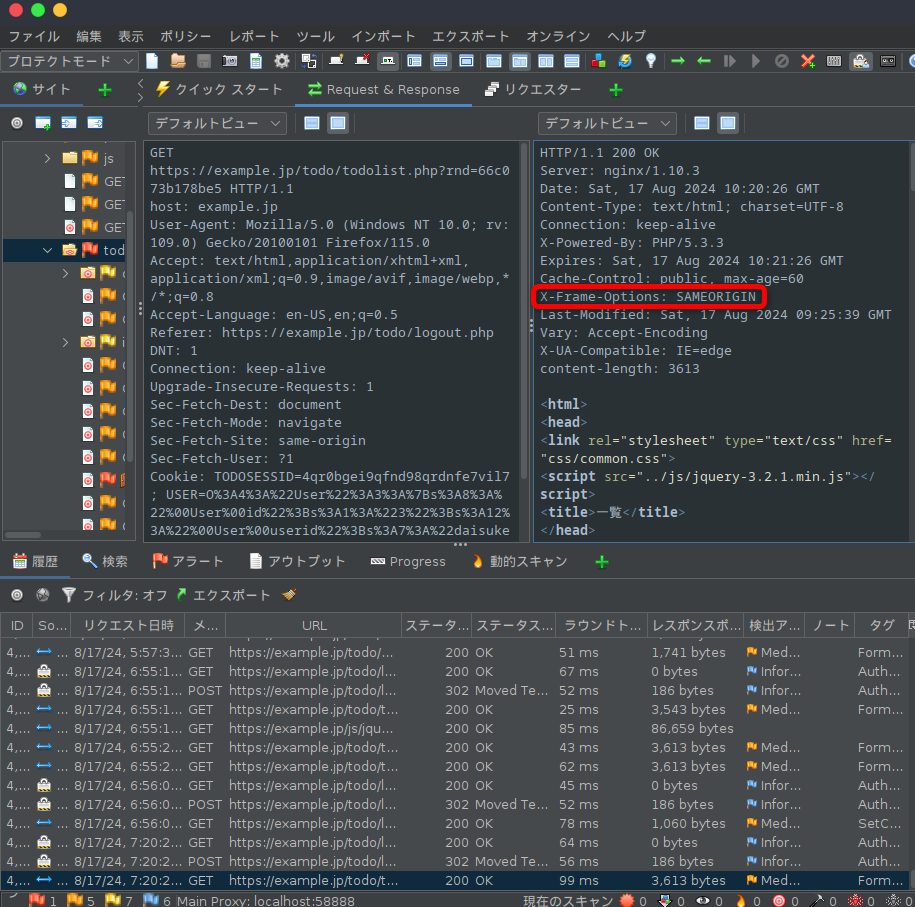Viewport: 915px width, 907px height.
Task: Open the レポート menu
Action: pyautogui.click(x=254, y=36)
